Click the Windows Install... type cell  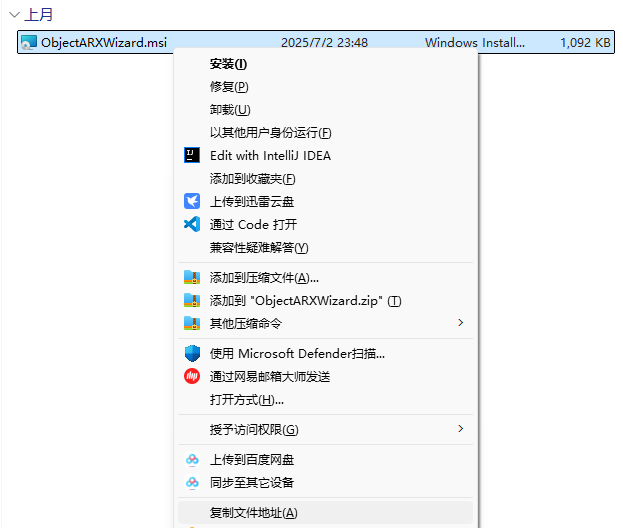[x=474, y=43]
